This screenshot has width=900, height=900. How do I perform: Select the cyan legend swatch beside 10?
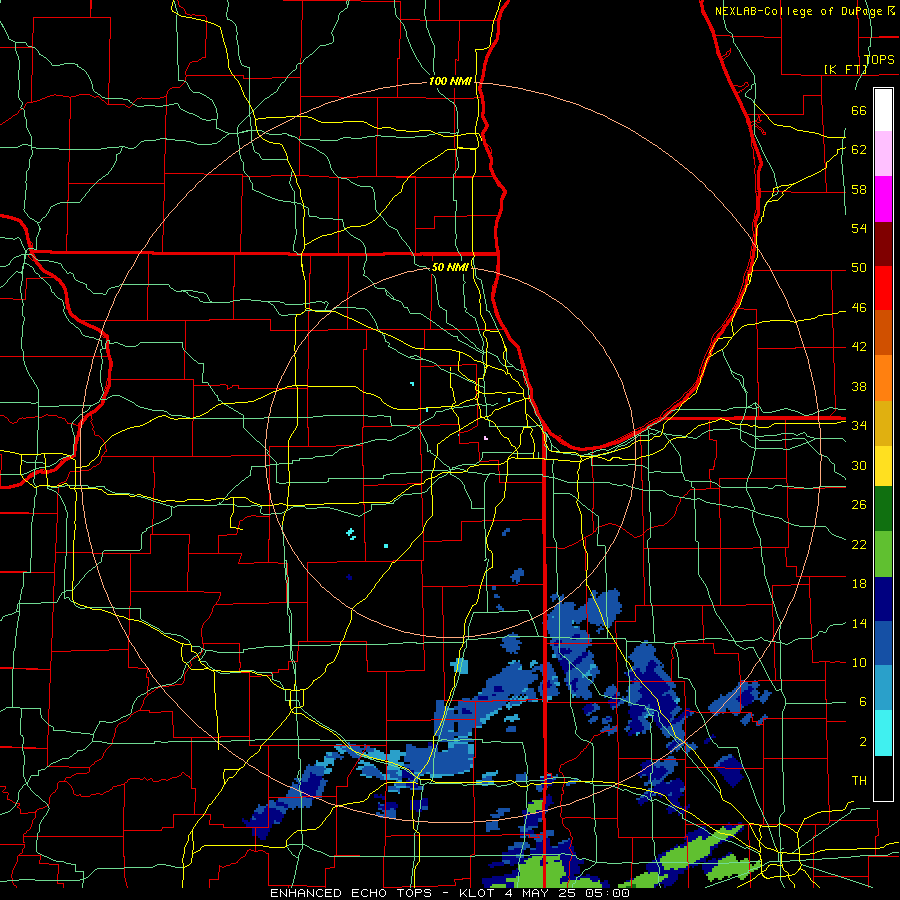coord(883,733)
